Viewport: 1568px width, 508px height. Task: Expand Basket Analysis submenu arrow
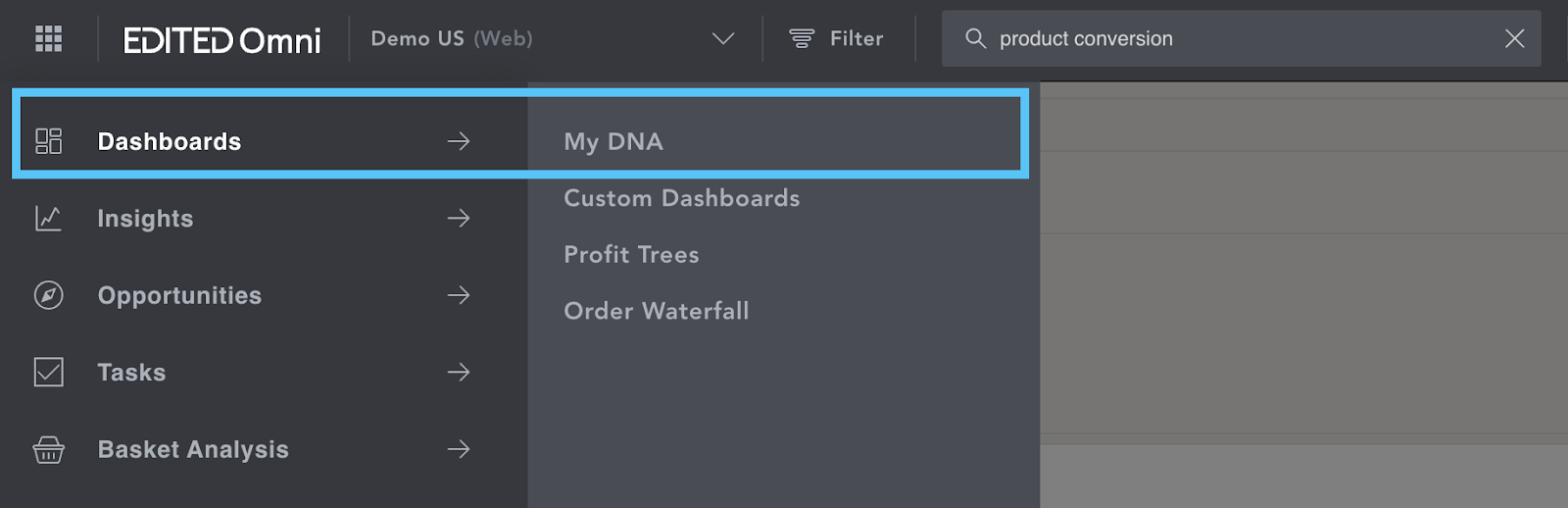click(x=459, y=449)
